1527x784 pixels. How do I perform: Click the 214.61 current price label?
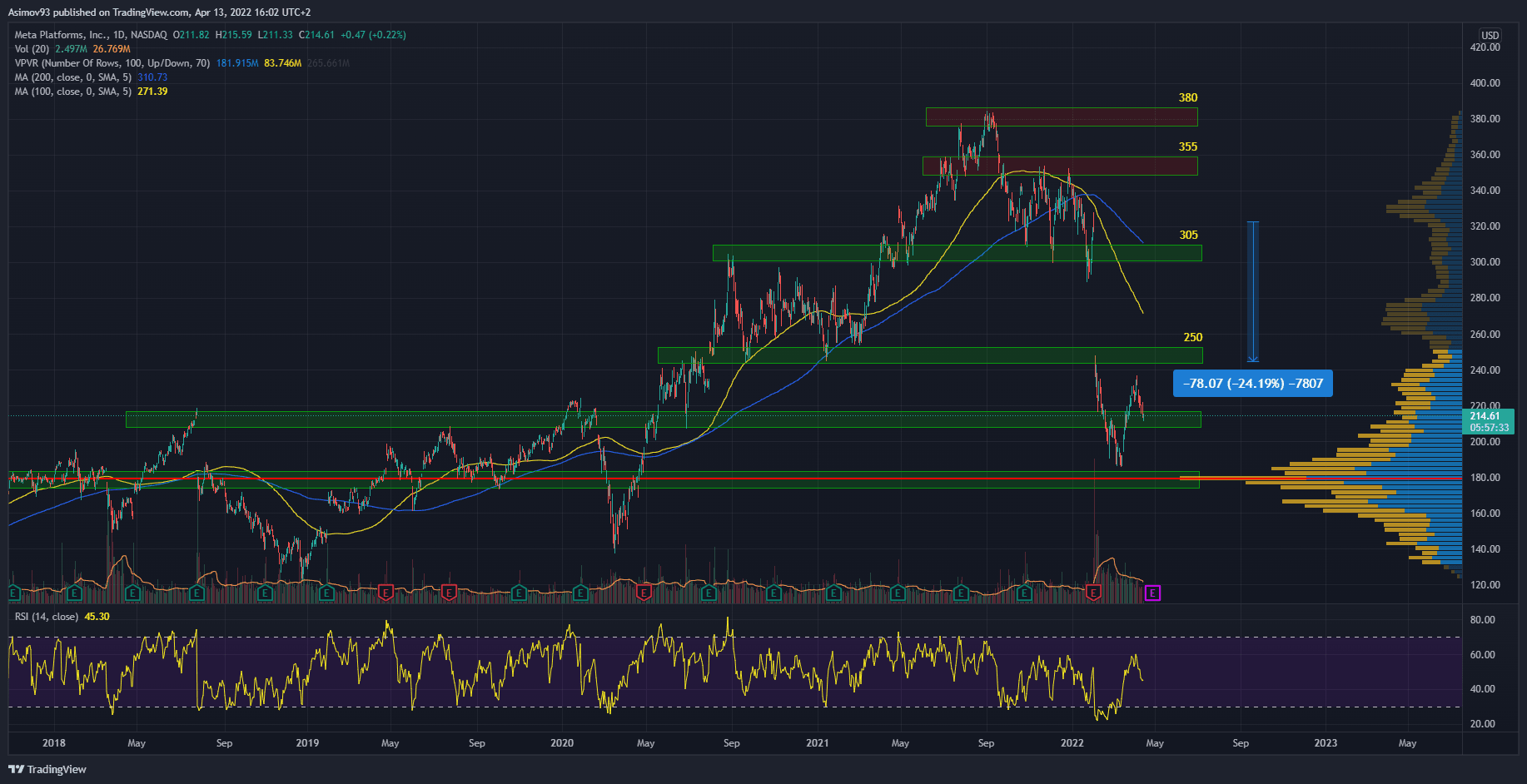point(1487,416)
